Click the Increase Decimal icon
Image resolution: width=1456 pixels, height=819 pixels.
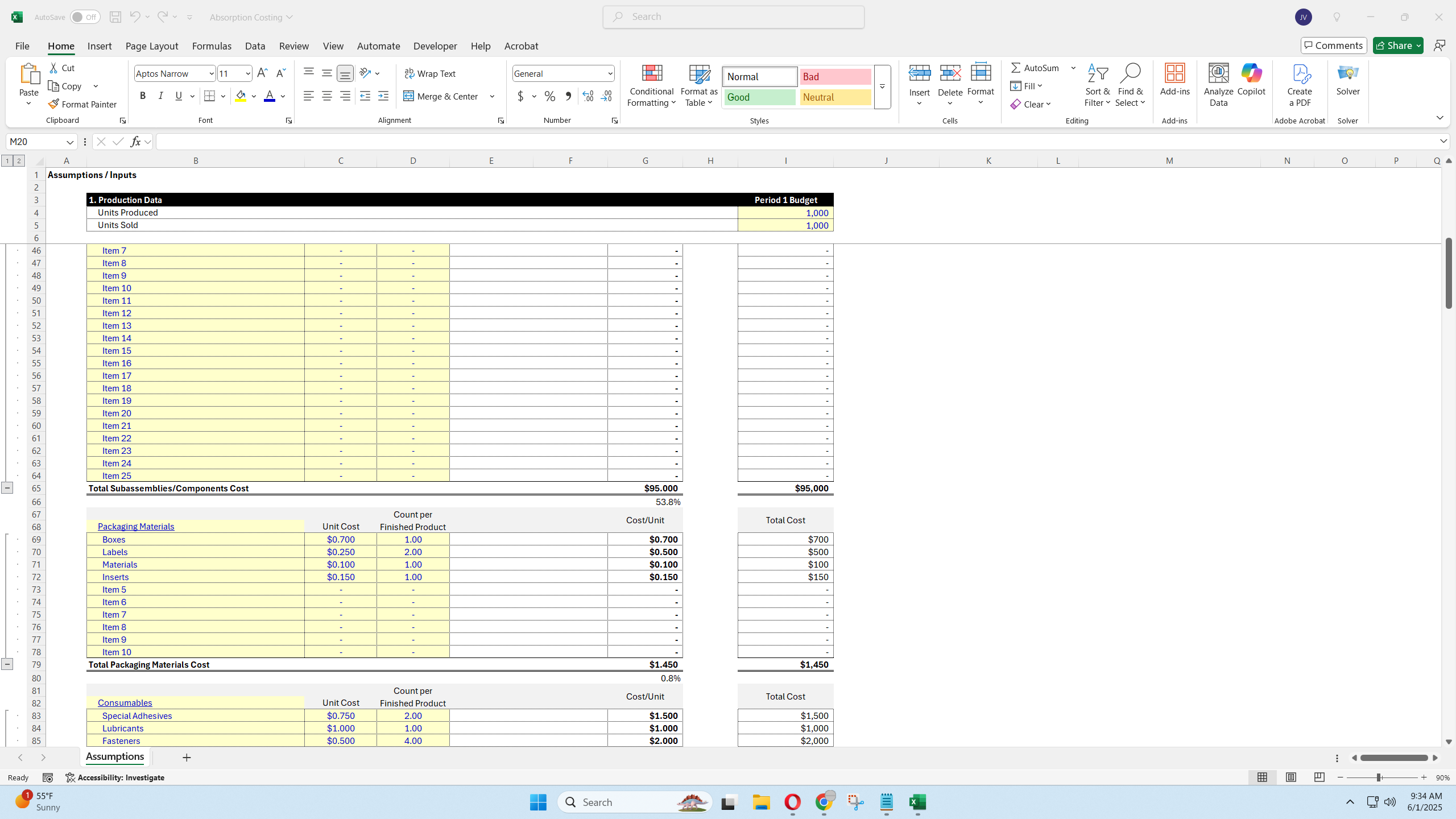587,96
